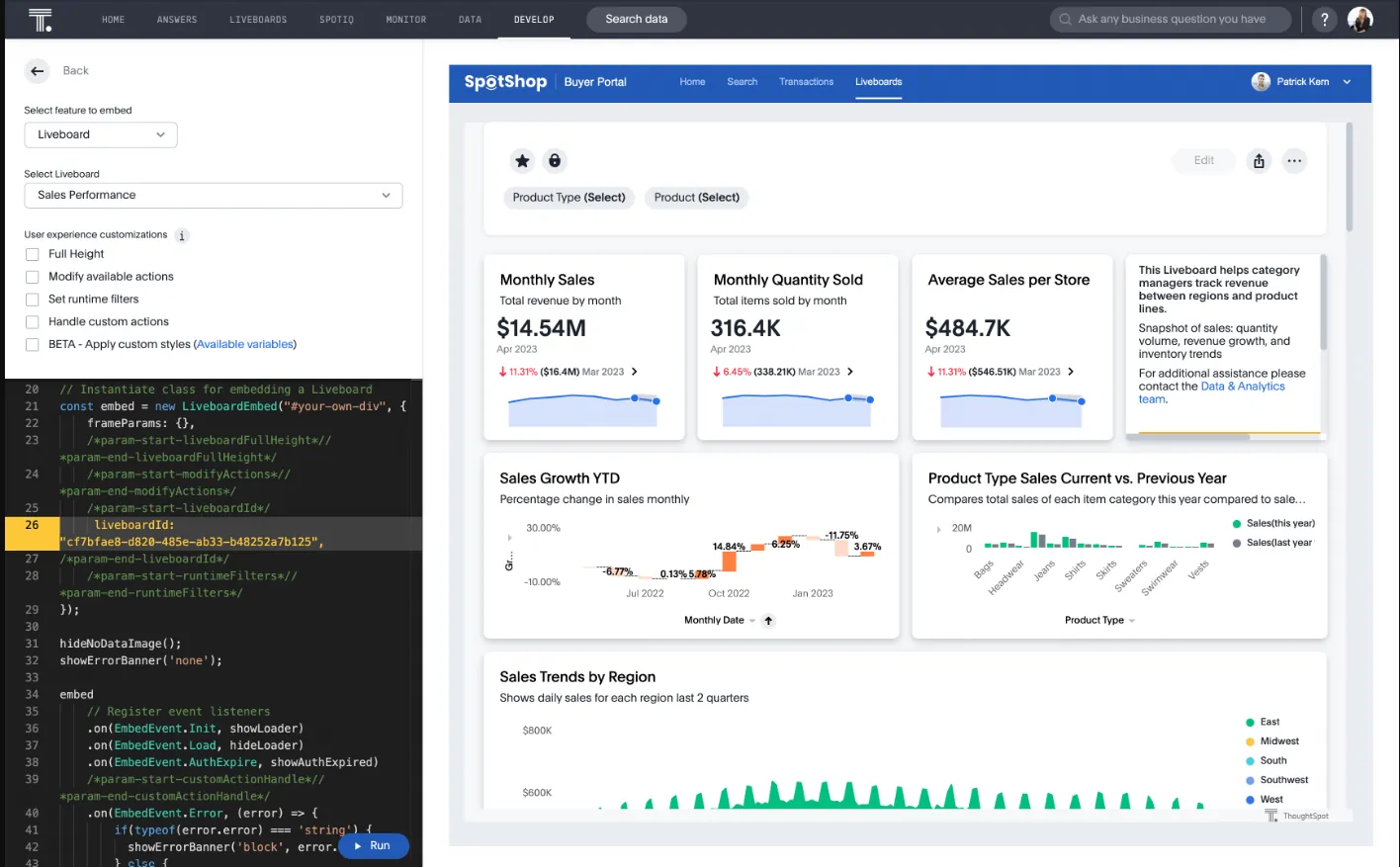Screen dimensions: 1400x867
Task: Click the info icon beside User experience customizations
Action: (182, 235)
